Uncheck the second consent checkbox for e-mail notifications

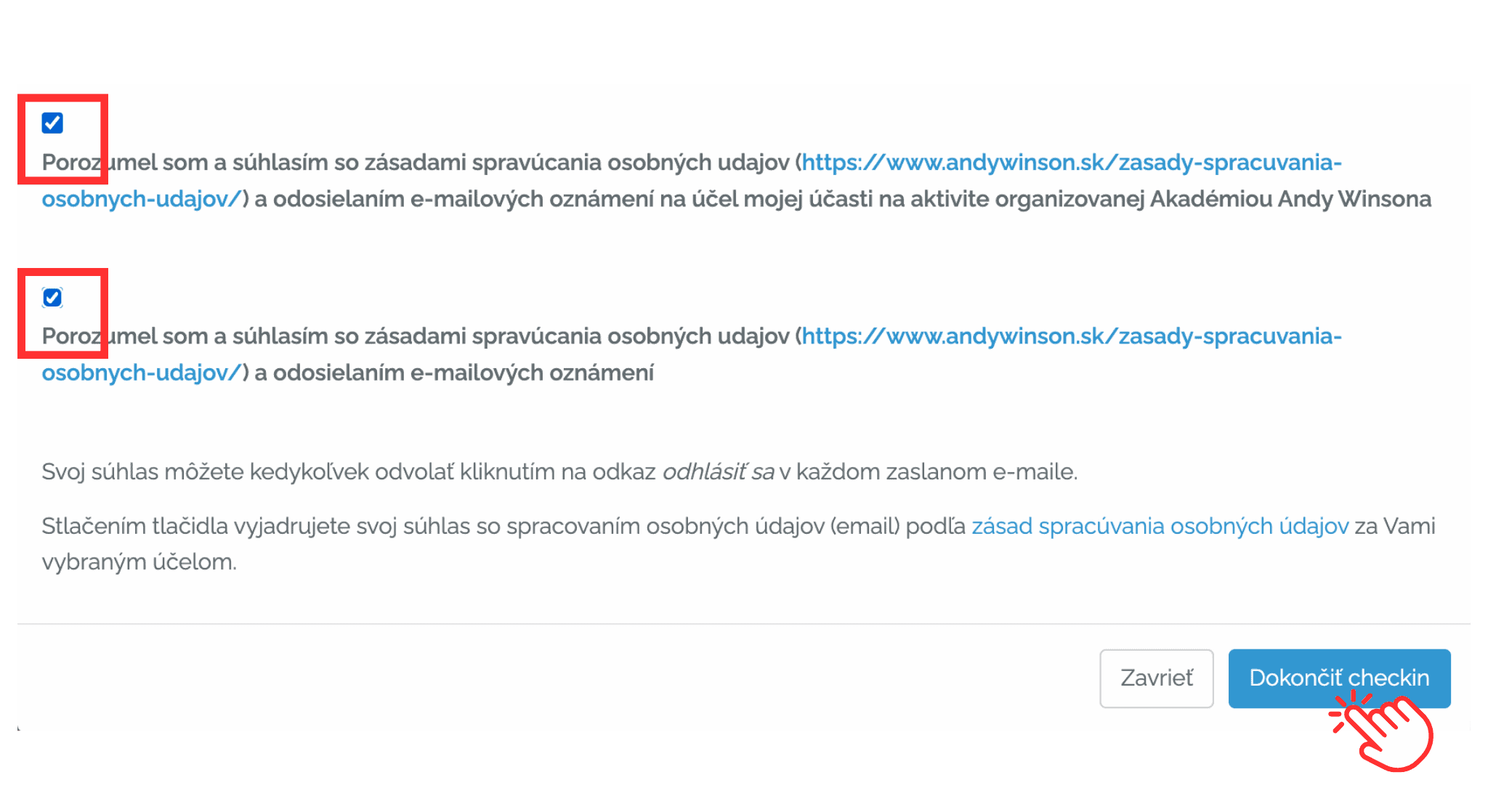(52, 297)
